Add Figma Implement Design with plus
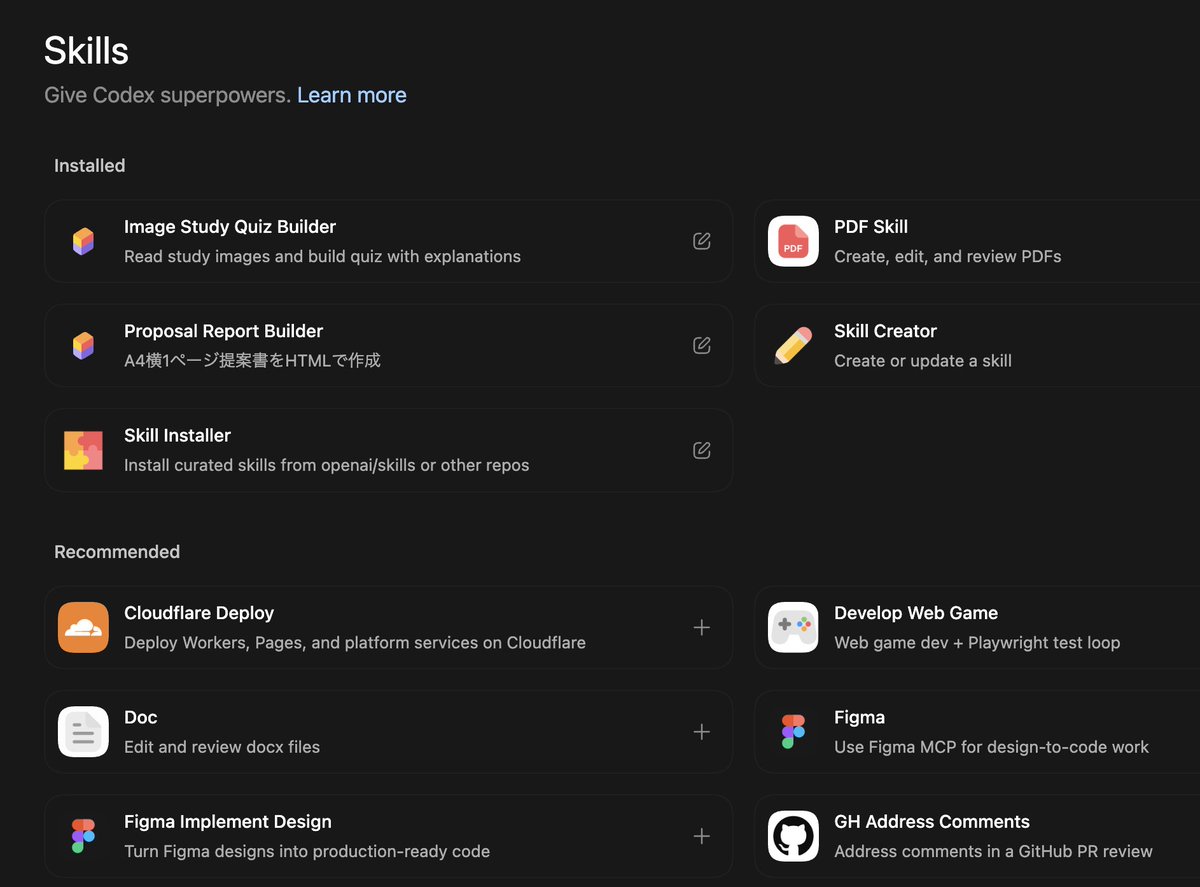The width and height of the screenshot is (1200, 887). (702, 836)
